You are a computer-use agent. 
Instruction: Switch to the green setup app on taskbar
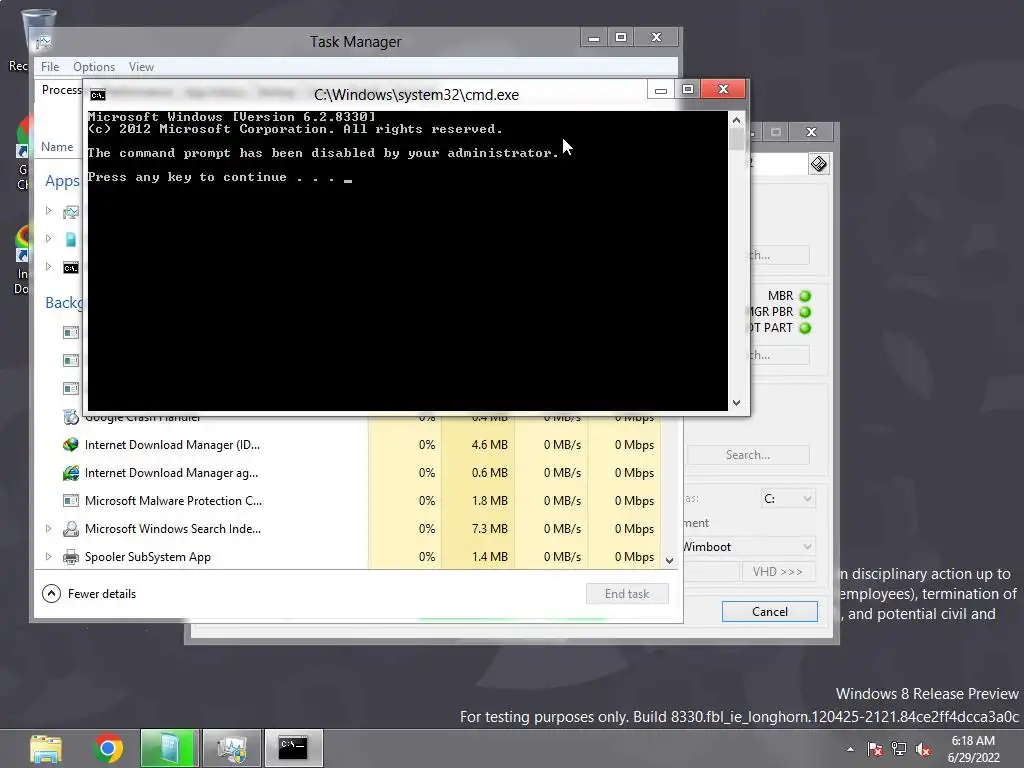coord(168,748)
